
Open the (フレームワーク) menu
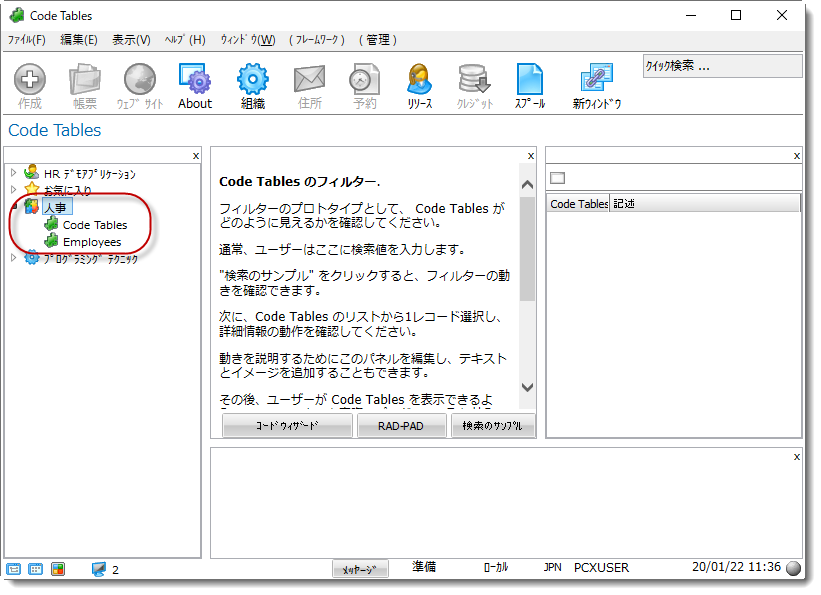tap(317, 40)
